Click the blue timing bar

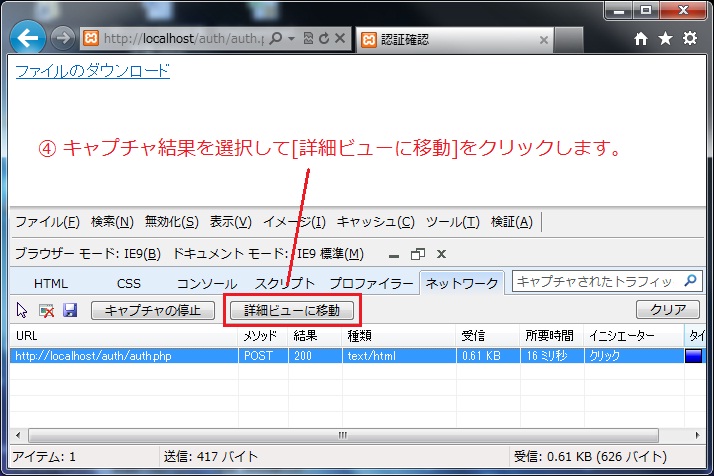click(x=694, y=356)
